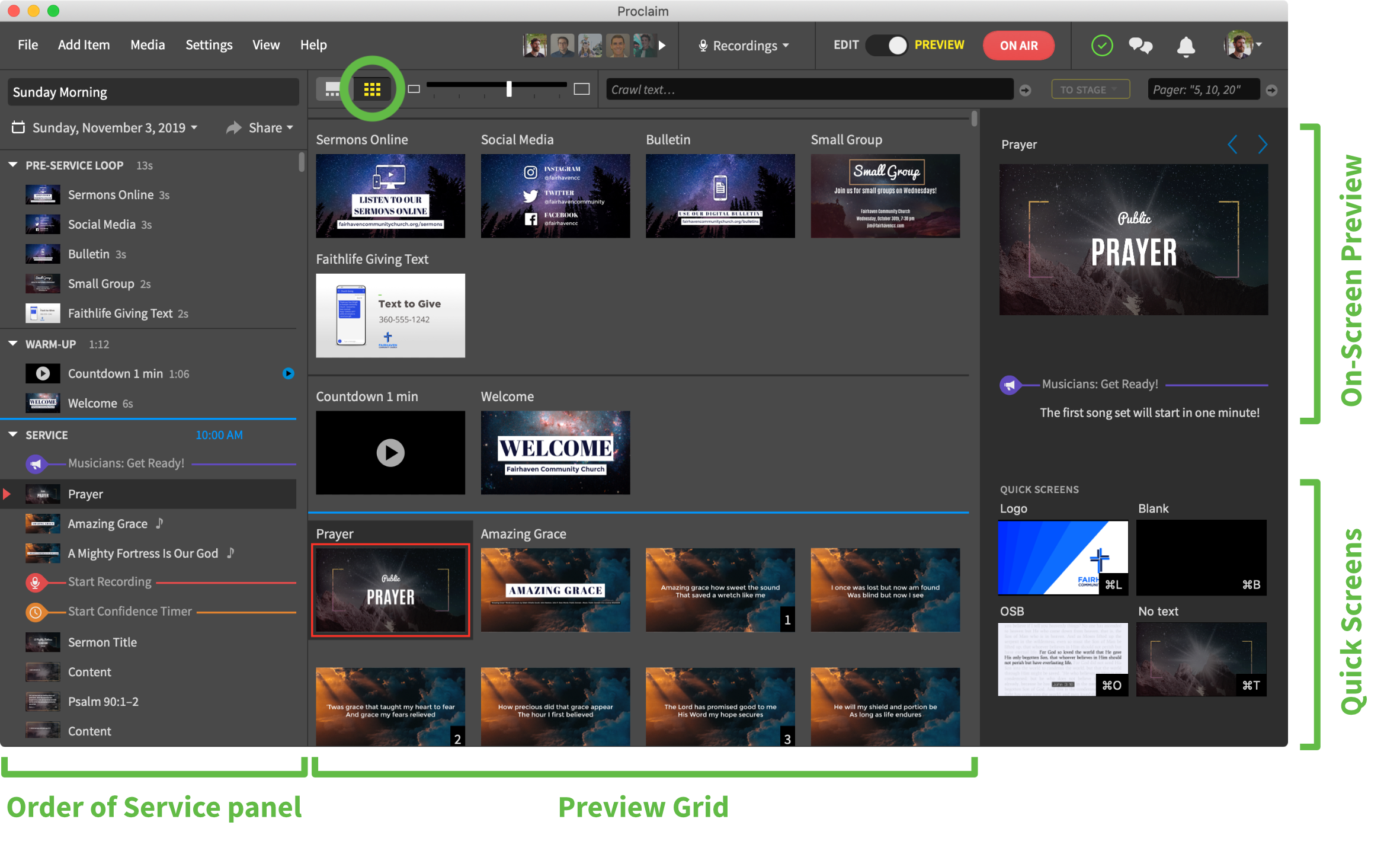Click the green sync status checkmark
Screen dimensions: 1400x851
(1101, 46)
